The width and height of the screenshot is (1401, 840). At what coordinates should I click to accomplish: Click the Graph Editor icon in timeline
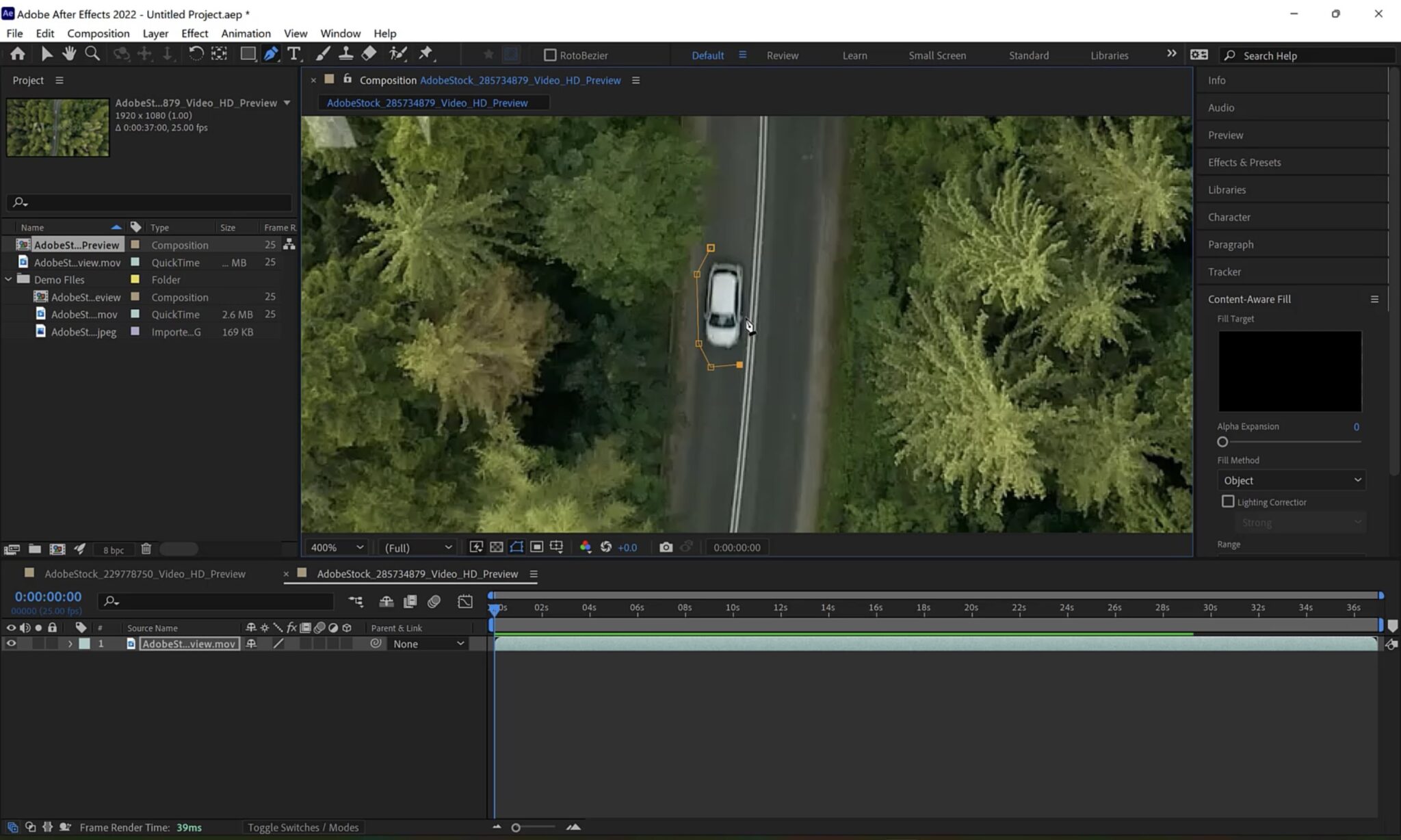pyautogui.click(x=465, y=601)
